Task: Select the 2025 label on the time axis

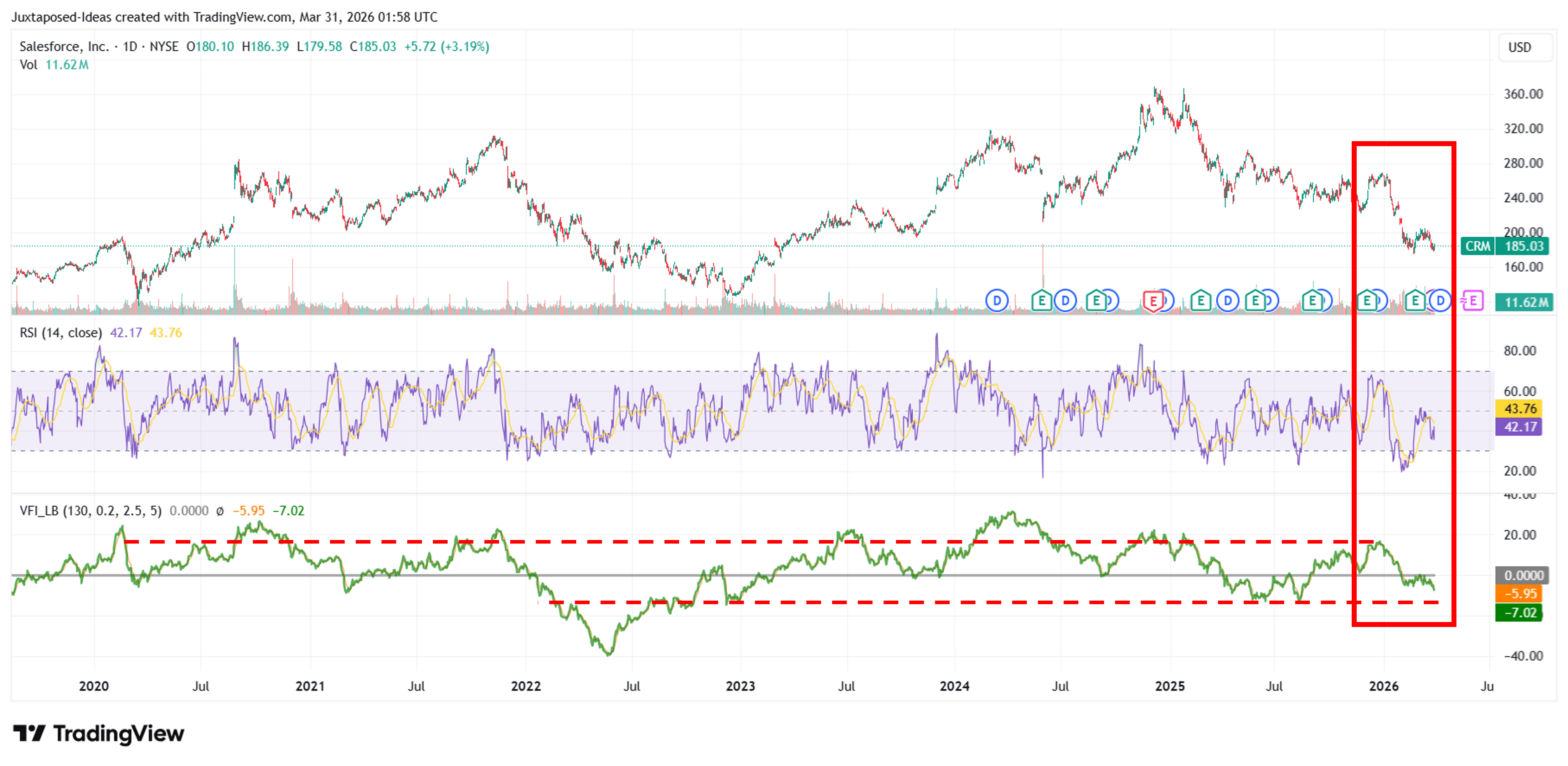Action: tap(1170, 686)
